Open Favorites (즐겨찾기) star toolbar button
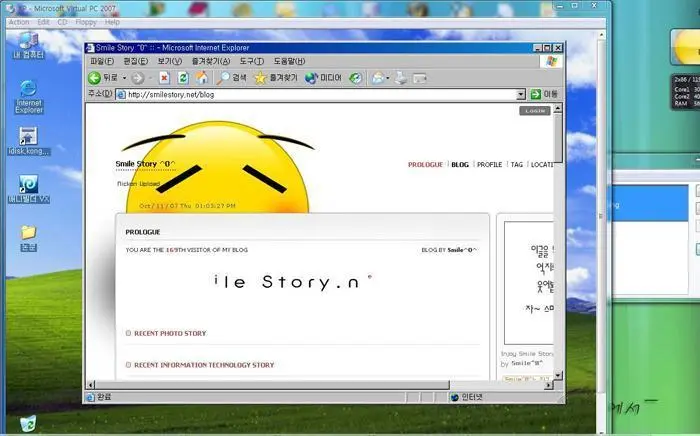Image resolution: width=700 pixels, height=436 pixels. click(x=275, y=78)
